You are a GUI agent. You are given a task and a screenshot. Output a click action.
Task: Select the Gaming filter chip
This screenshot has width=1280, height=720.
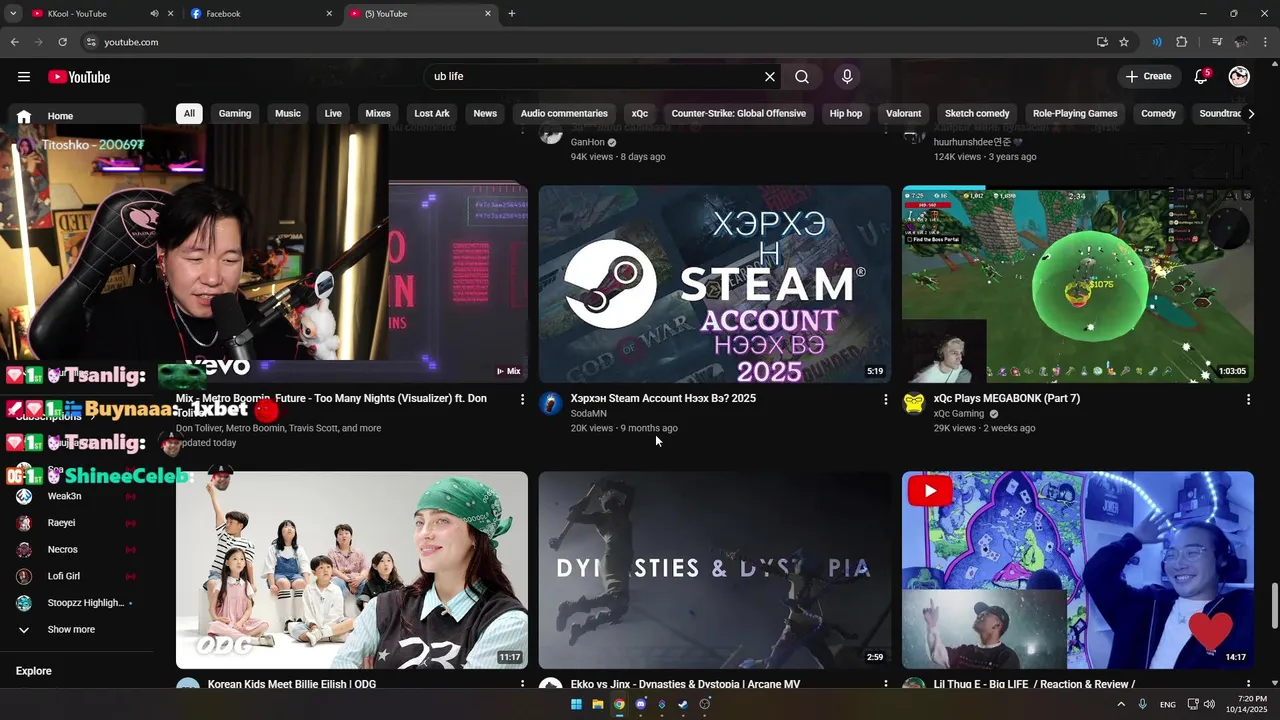point(235,113)
